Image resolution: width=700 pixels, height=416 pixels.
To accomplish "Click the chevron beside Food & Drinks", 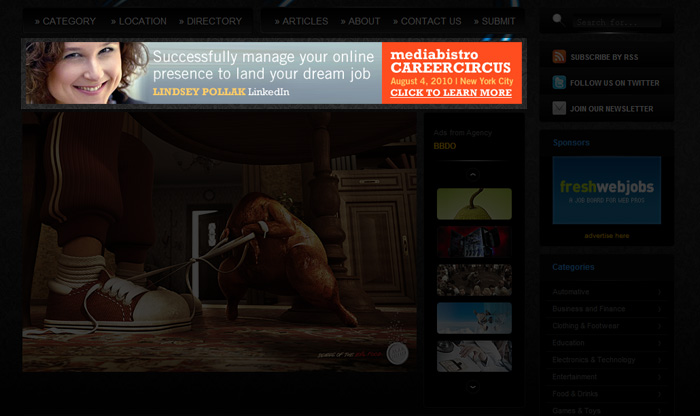I will point(659,394).
